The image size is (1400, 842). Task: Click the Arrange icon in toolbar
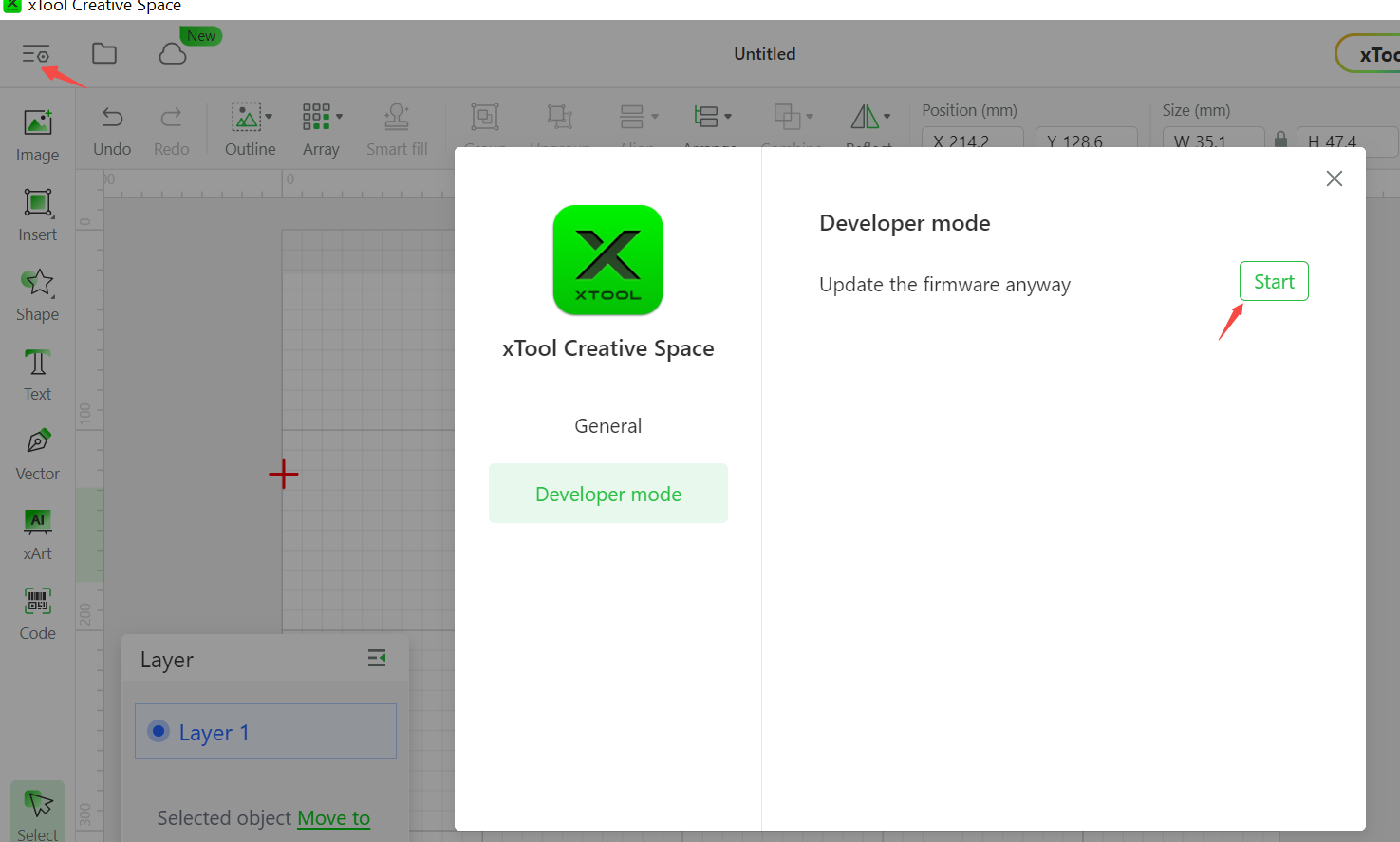706,117
